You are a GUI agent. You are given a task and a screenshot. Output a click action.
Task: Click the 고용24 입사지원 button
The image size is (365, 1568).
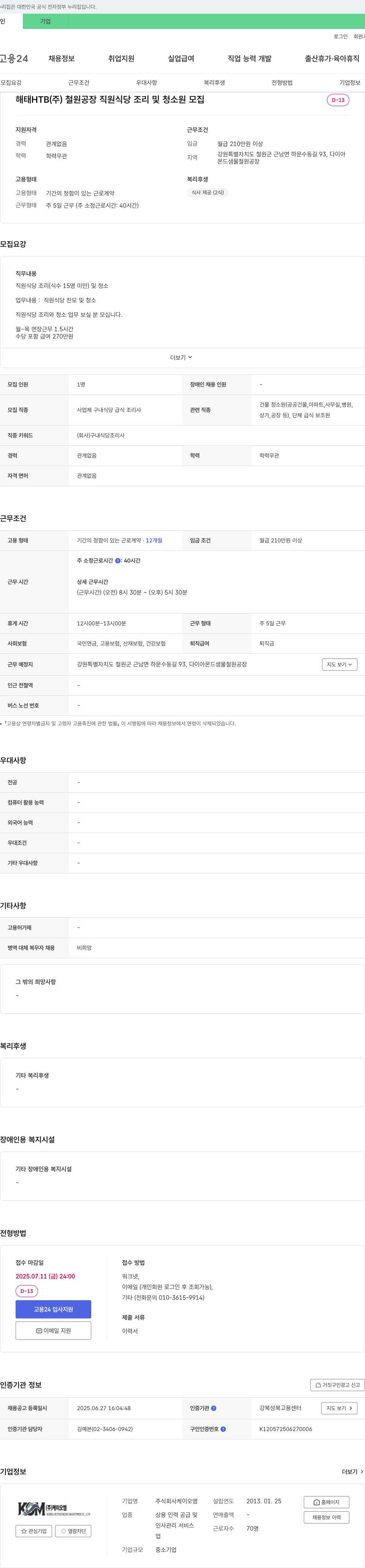tap(54, 1309)
